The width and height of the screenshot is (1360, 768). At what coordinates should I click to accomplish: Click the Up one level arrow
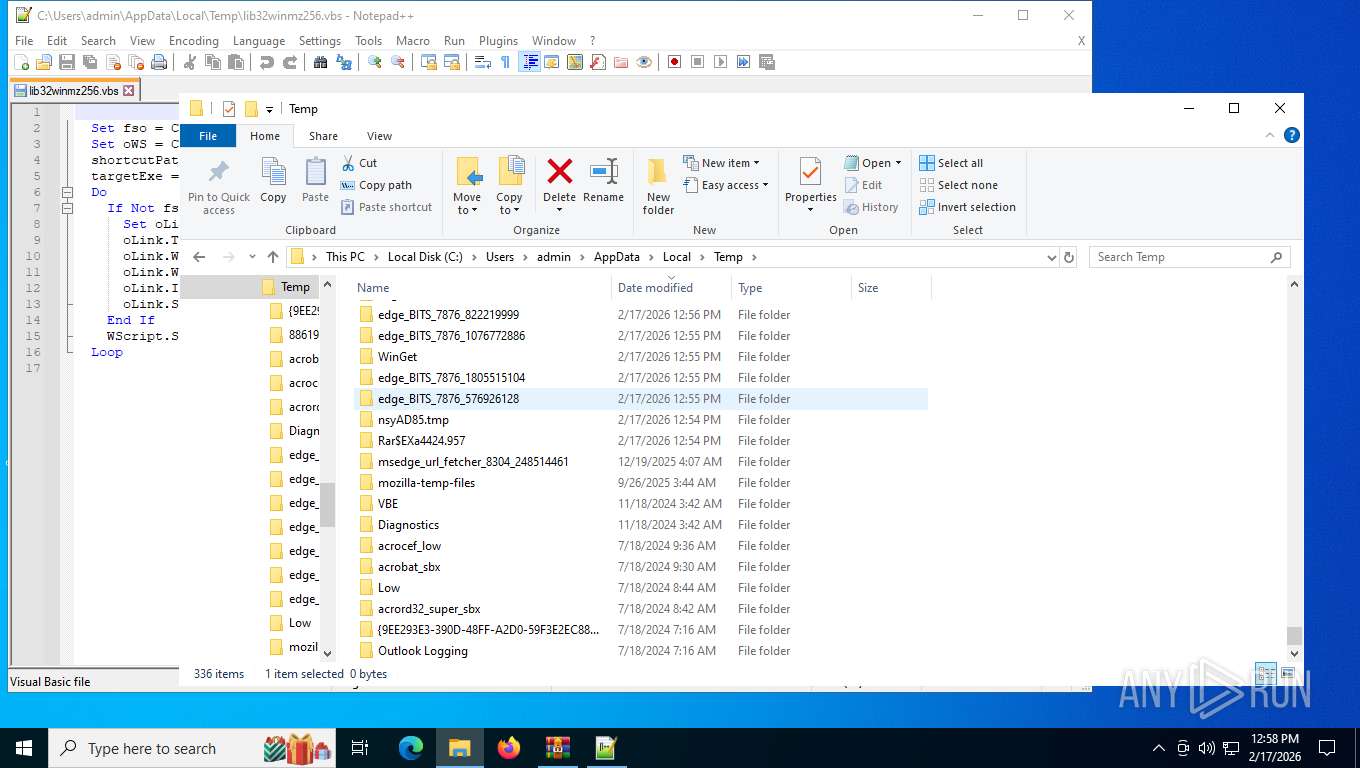point(272,257)
